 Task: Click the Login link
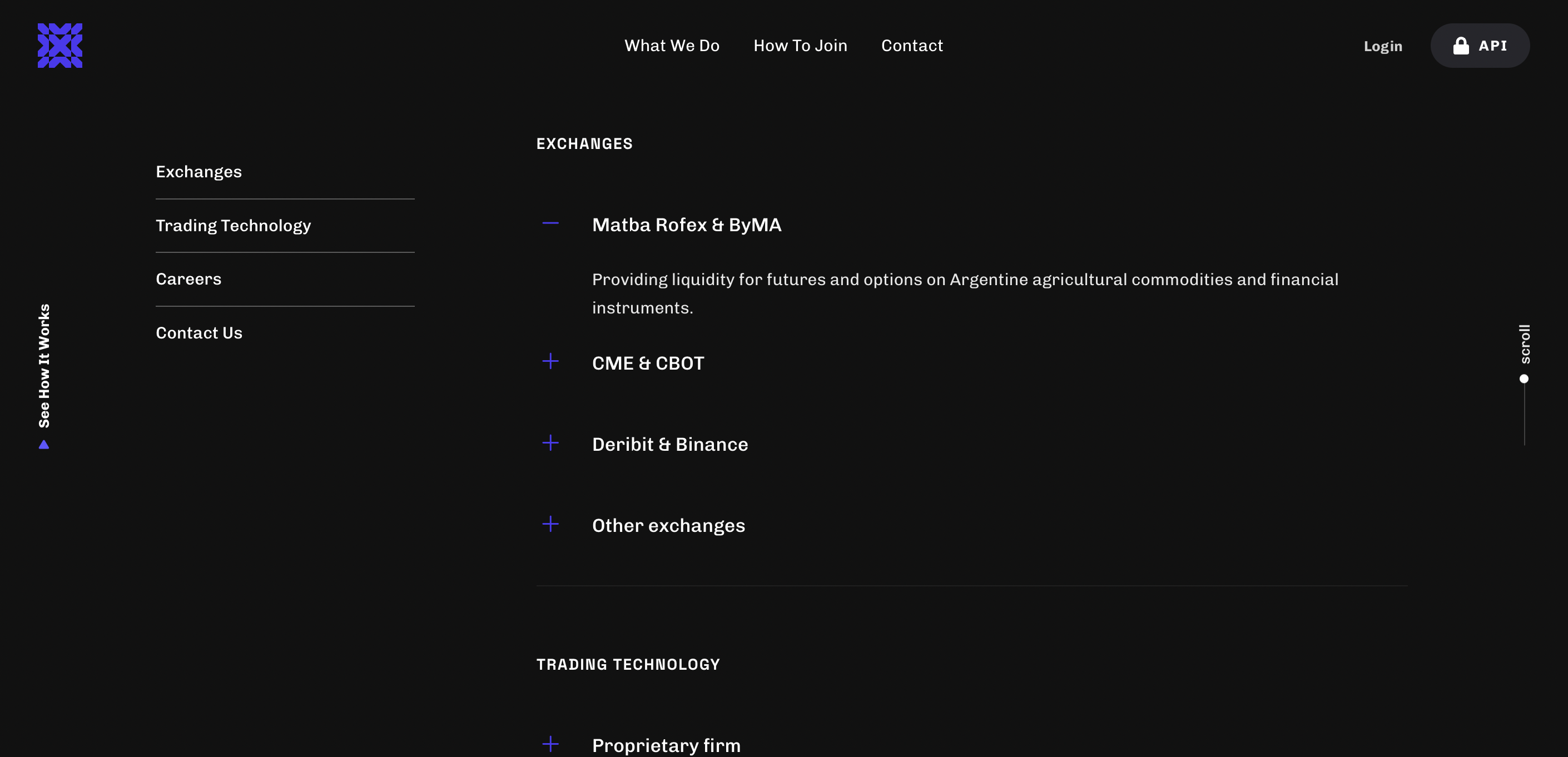click(1382, 46)
